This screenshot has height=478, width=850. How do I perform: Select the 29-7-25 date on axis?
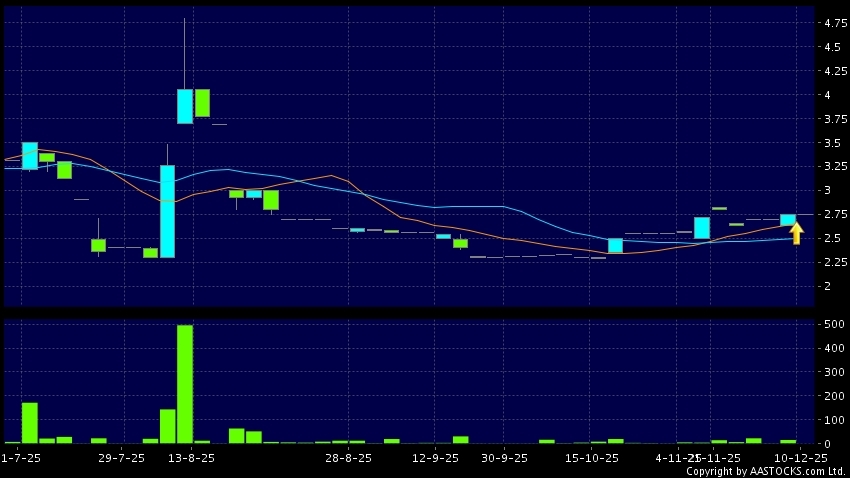[122, 457]
